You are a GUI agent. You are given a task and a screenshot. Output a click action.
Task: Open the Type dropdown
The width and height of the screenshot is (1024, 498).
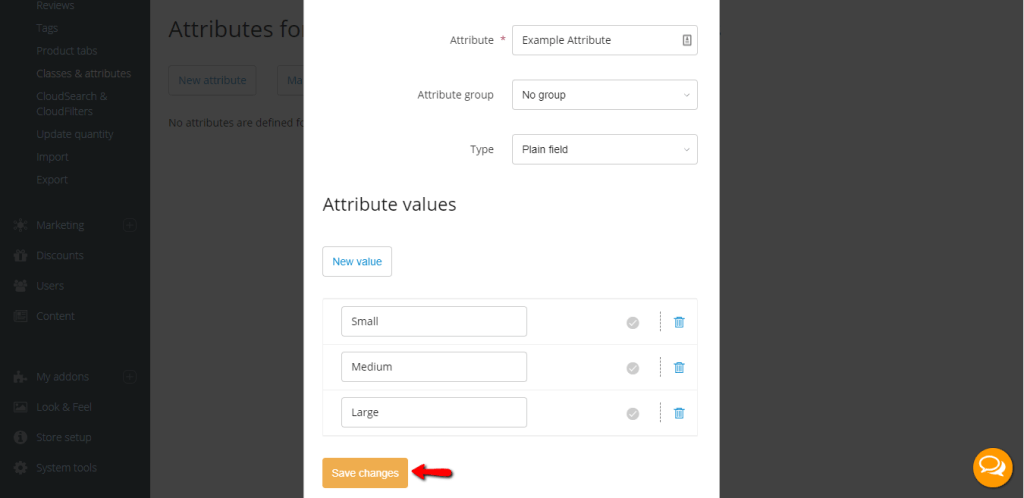(605, 149)
